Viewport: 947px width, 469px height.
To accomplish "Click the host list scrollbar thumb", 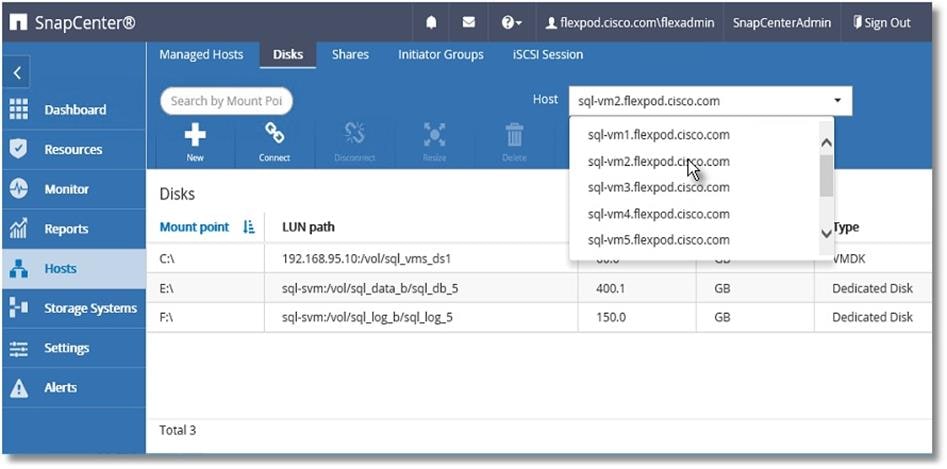I will pyautogui.click(x=827, y=175).
